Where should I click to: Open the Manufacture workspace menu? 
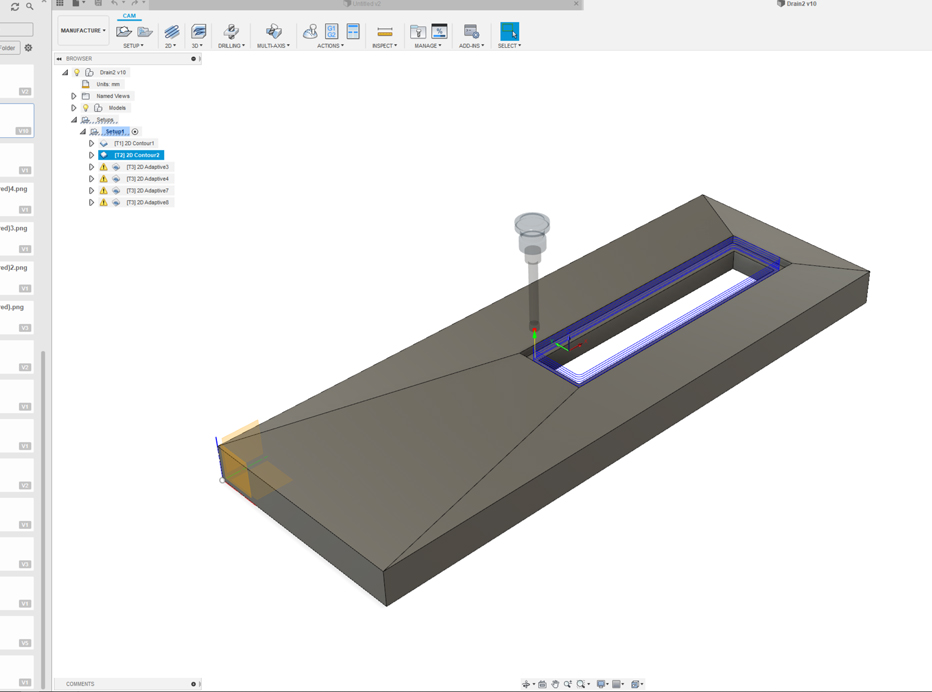click(x=80, y=30)
